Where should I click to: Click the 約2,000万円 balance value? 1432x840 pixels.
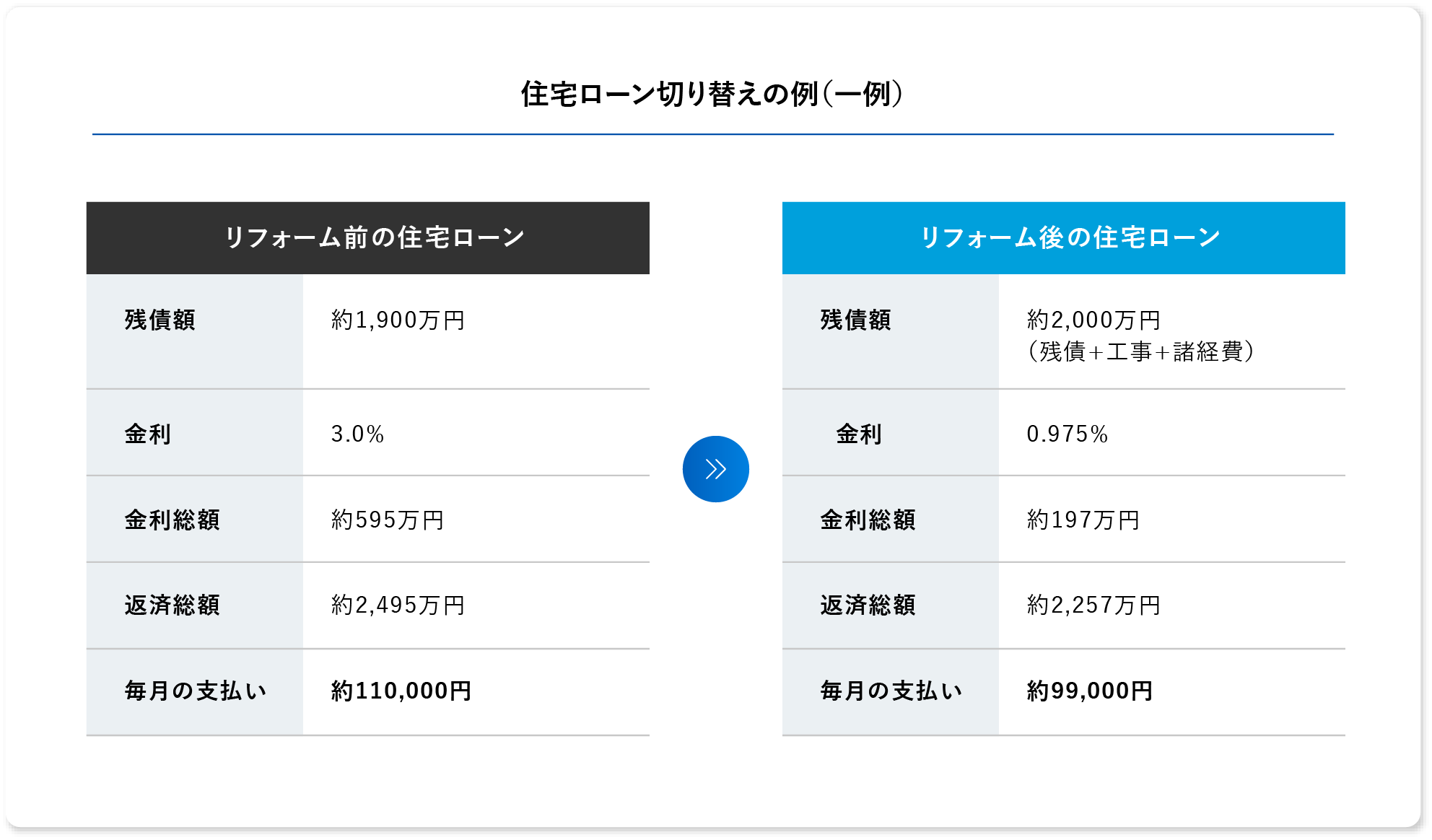click(1093, 320)
